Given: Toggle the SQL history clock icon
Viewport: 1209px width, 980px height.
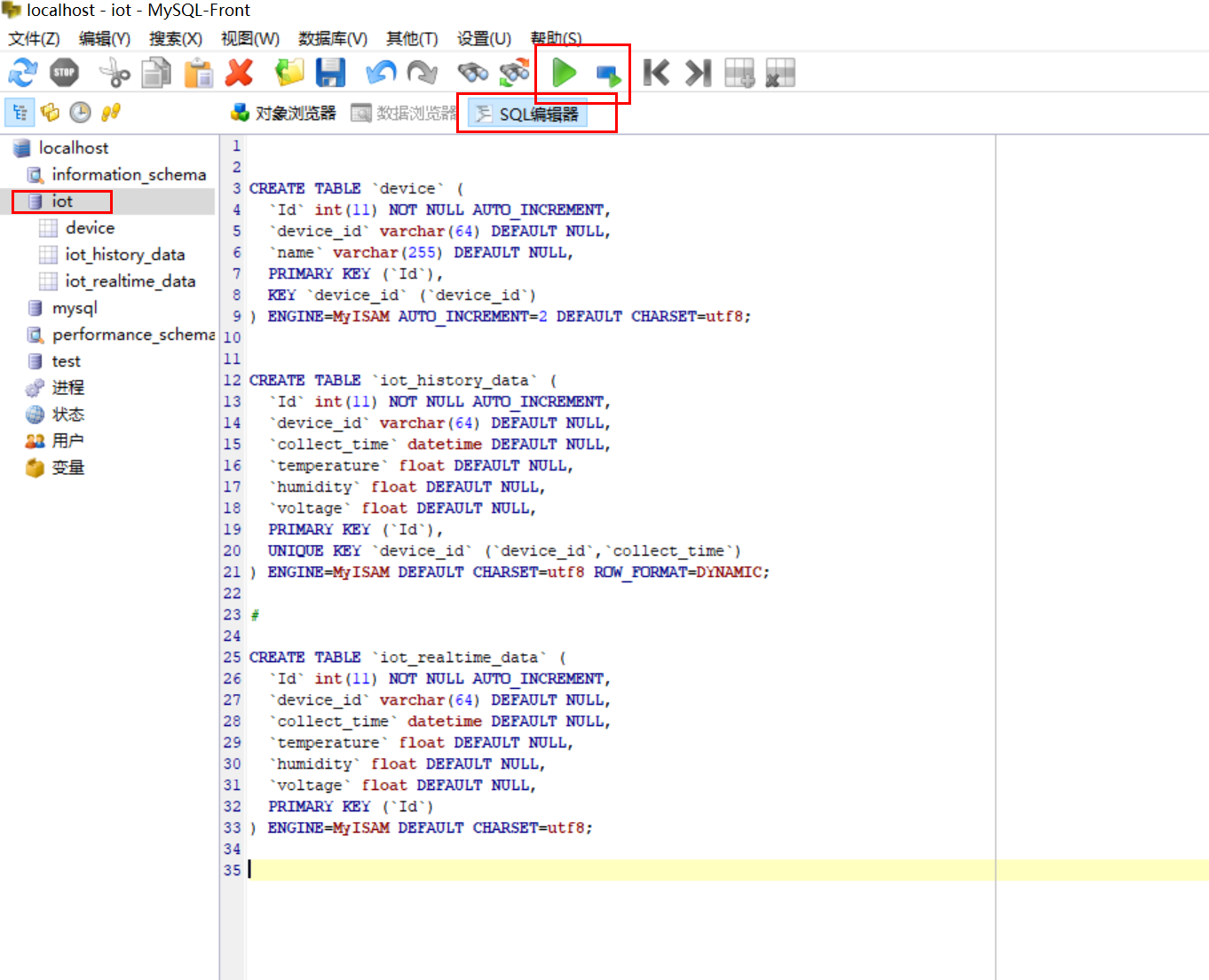Looking at the screenshot, I should click(x=80, y=113).
